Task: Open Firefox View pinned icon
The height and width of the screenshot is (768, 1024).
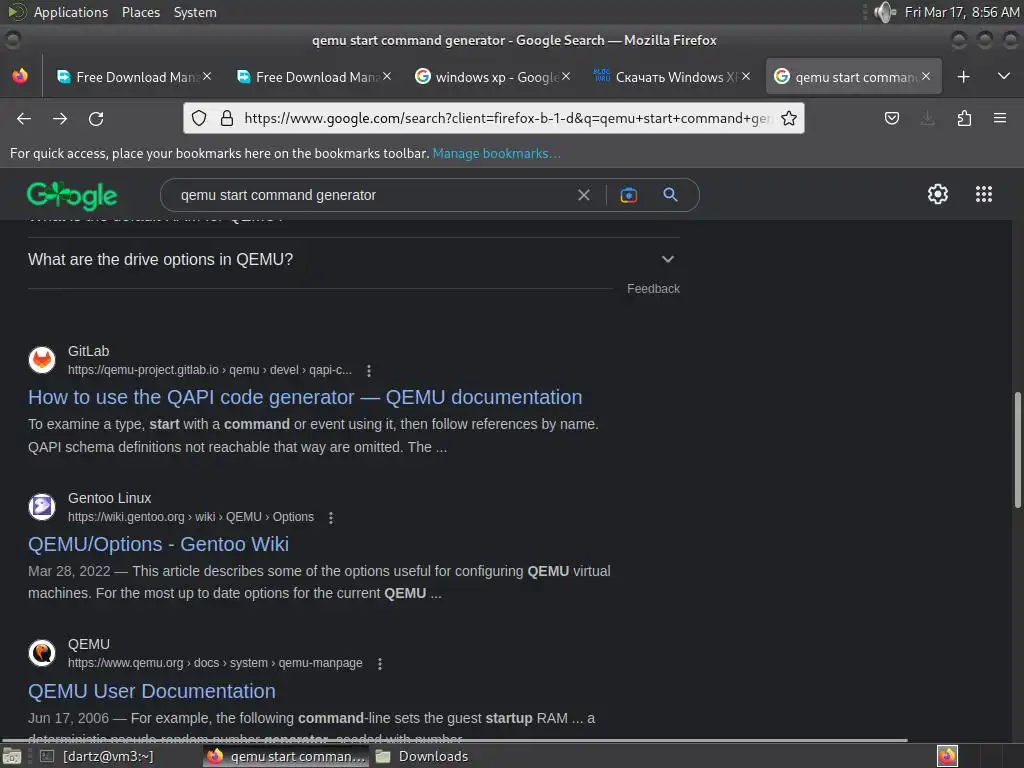Action: (20, 76)
